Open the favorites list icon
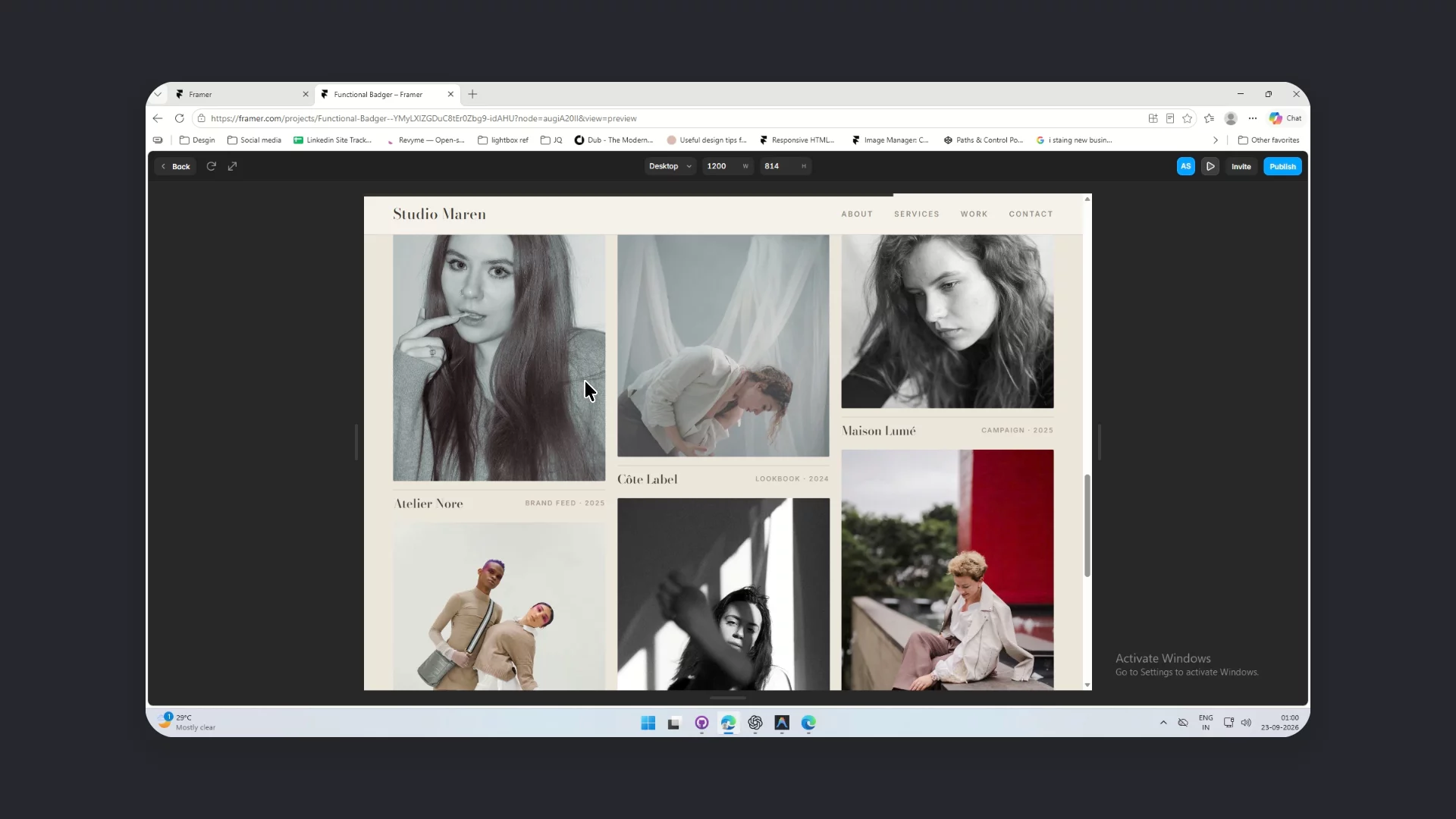 1209,118
